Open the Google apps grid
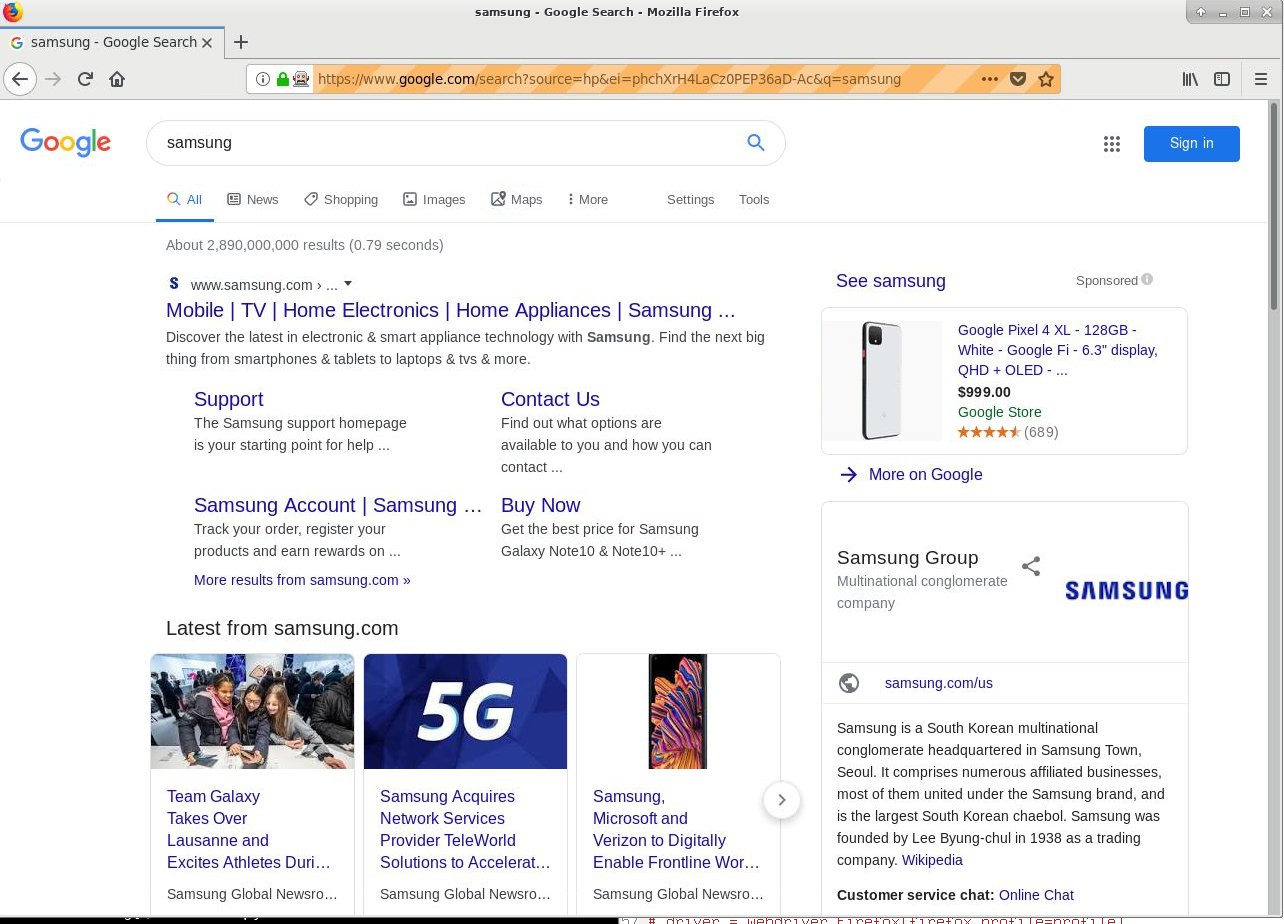Image resolution: width=1284 pixels, height=924 pixels. (x=1112, y=144)
